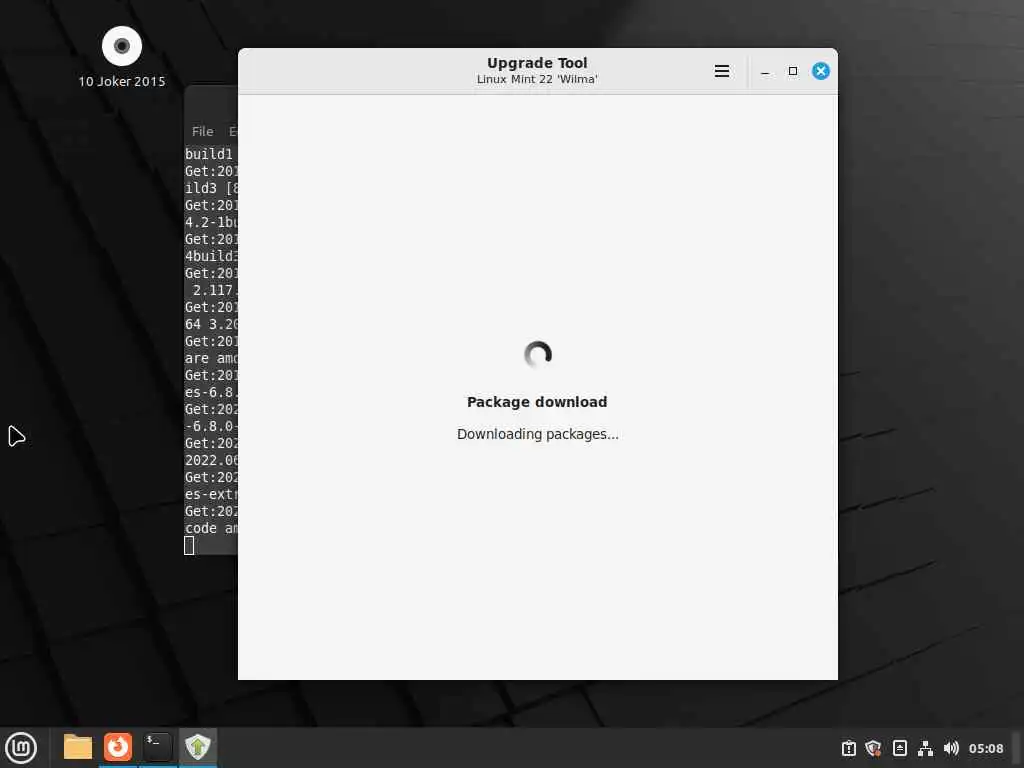Click the terminal cursor block in terminal window
This screenshot has width=1024, height=768.
[189, 546]
